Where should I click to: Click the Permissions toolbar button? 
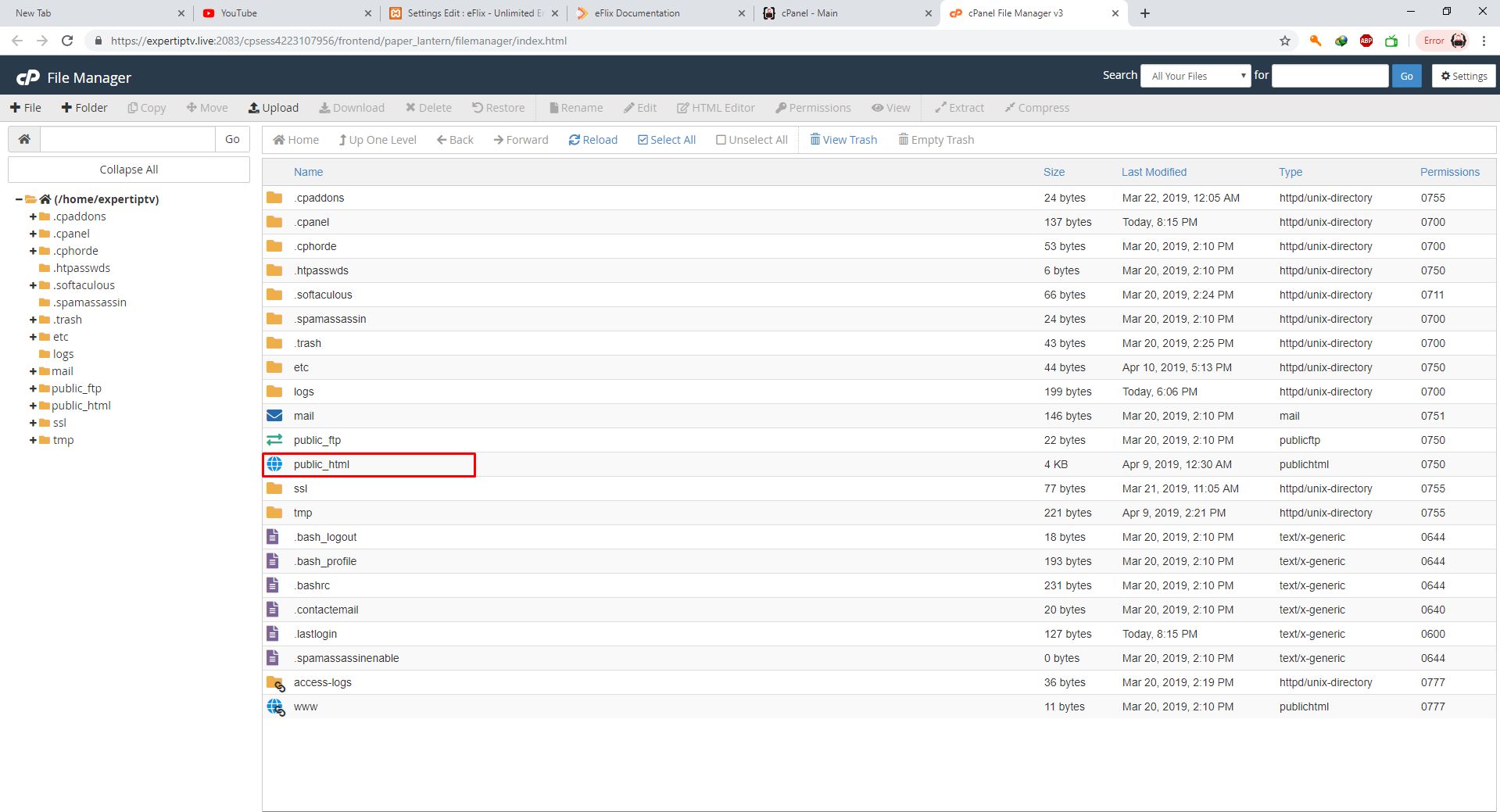[813, 108]
